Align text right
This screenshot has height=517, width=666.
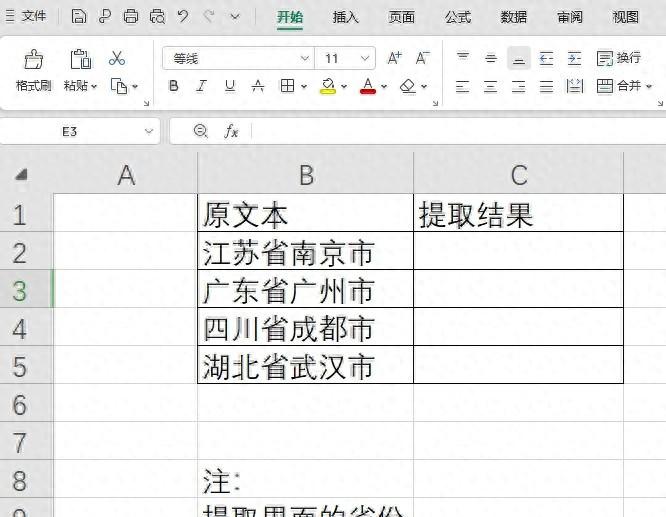(x=519, y=87)
